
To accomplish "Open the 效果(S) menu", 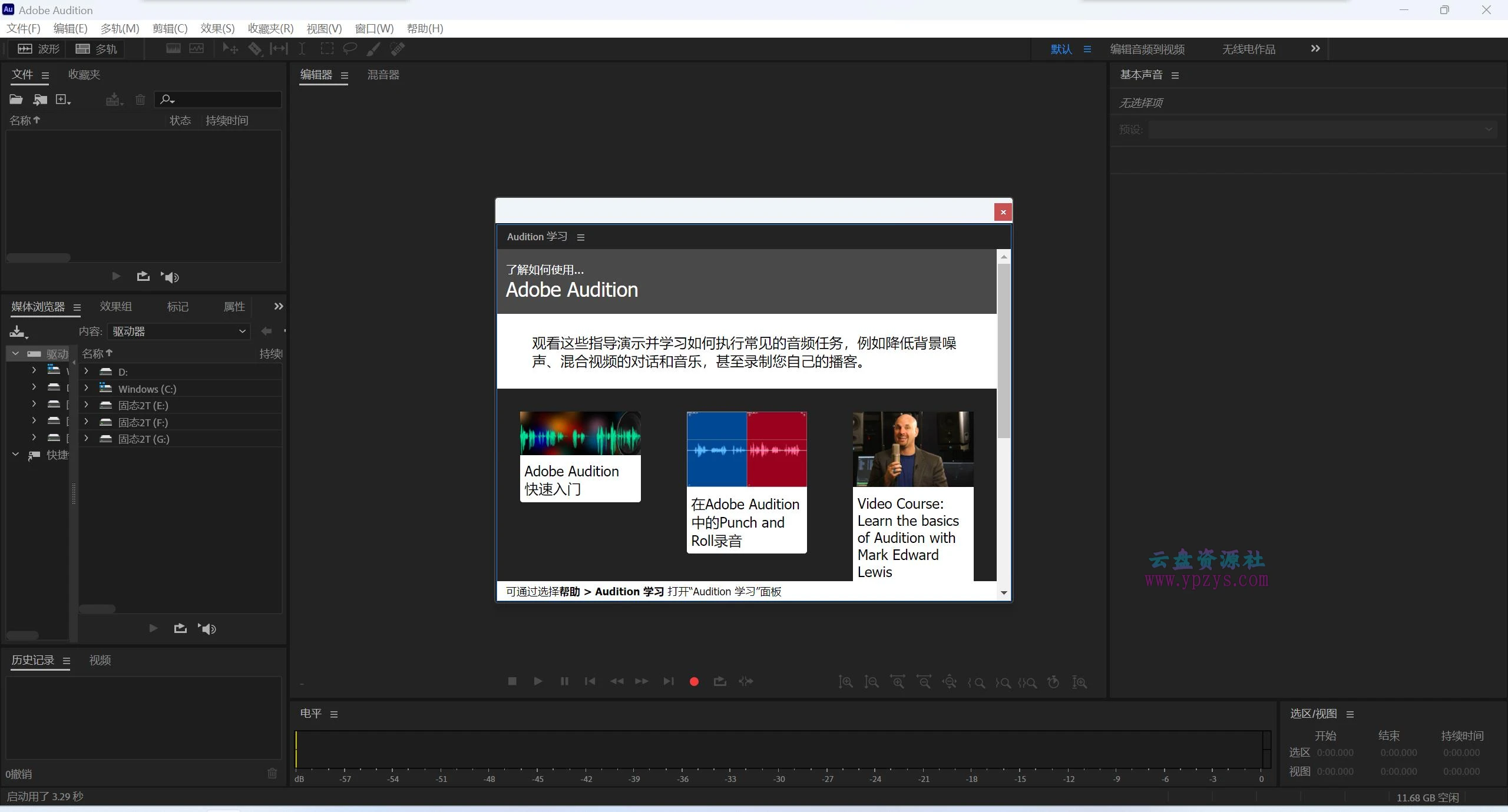I will [x=217, y=28].
